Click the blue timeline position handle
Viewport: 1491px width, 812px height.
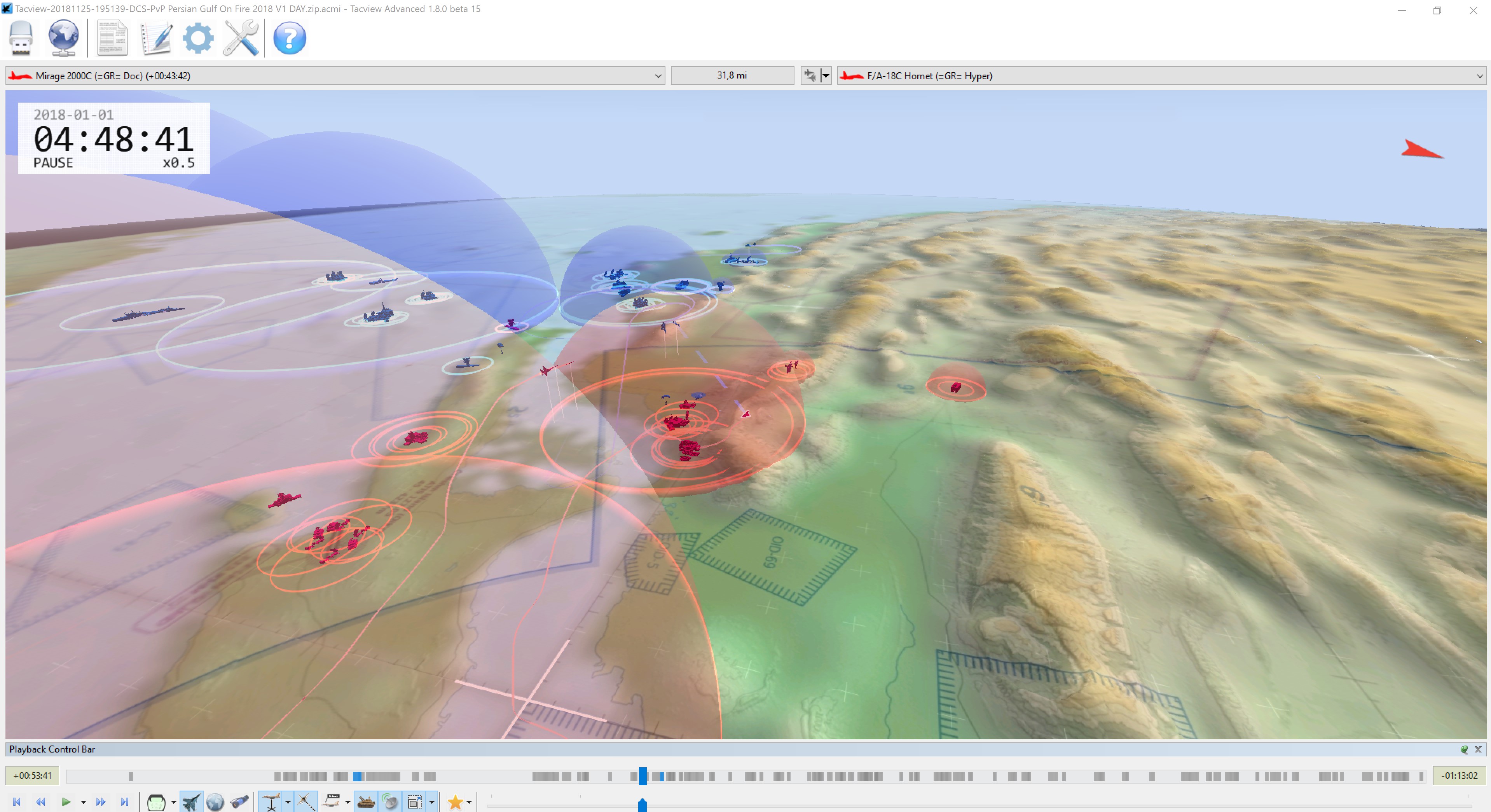[642, 776]
